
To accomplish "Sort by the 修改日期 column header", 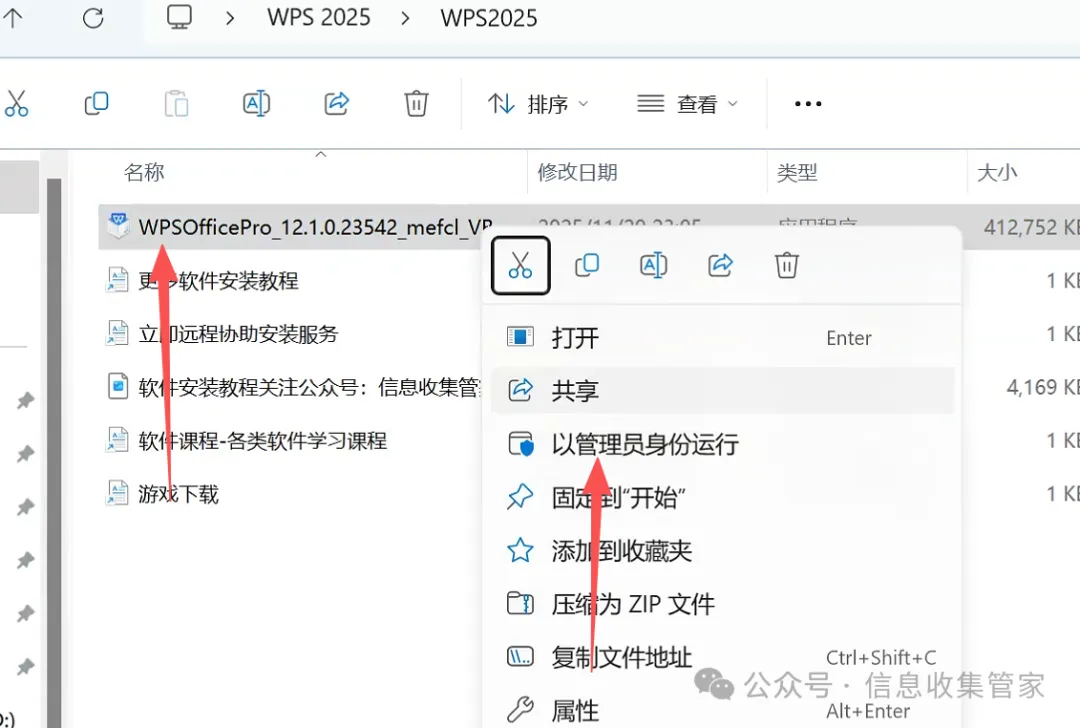I will pyautogui.click(x=577, y=171).
